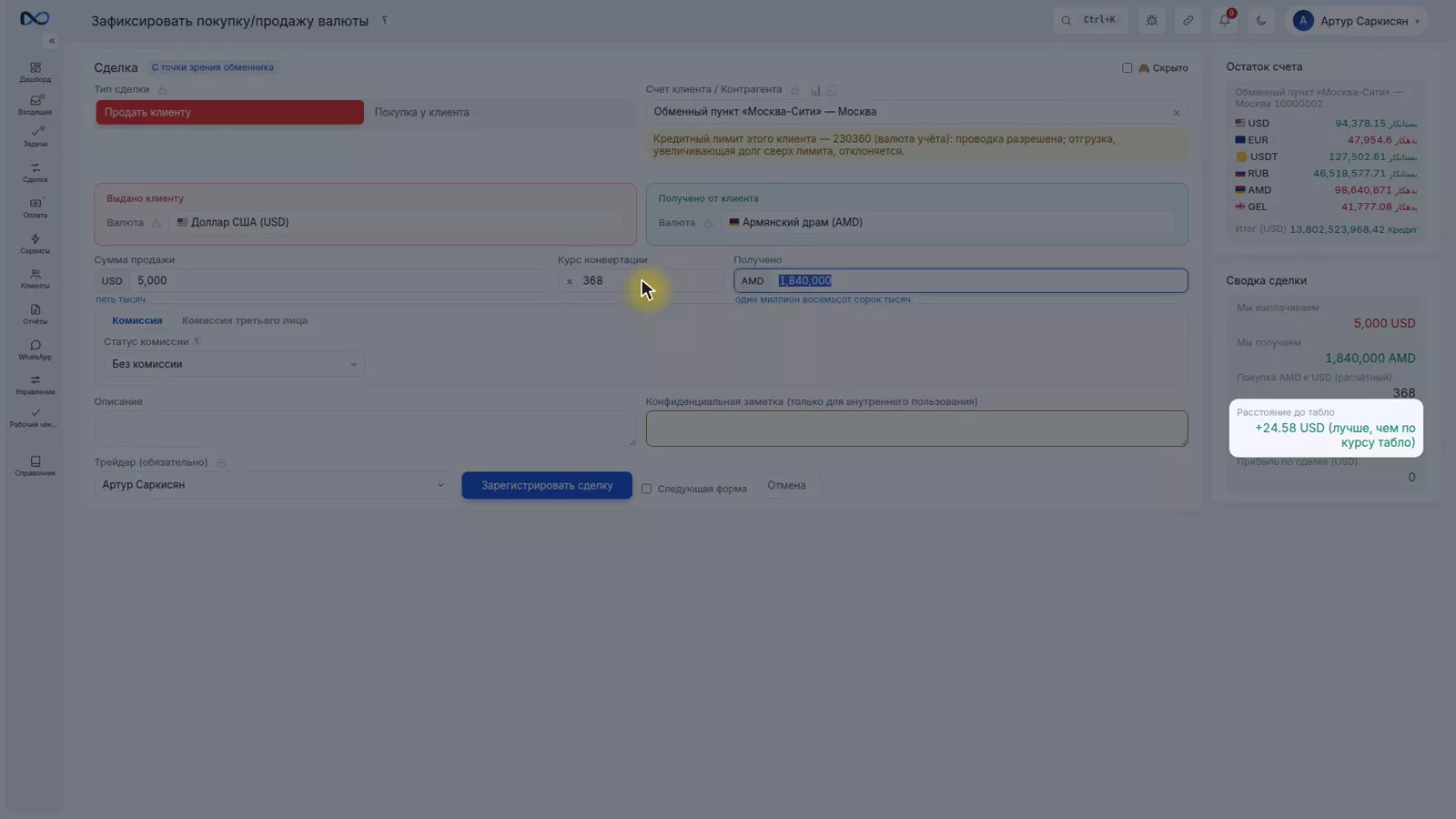
Task: Open WhatsApp in the sidebar
Action: point(35,349)
